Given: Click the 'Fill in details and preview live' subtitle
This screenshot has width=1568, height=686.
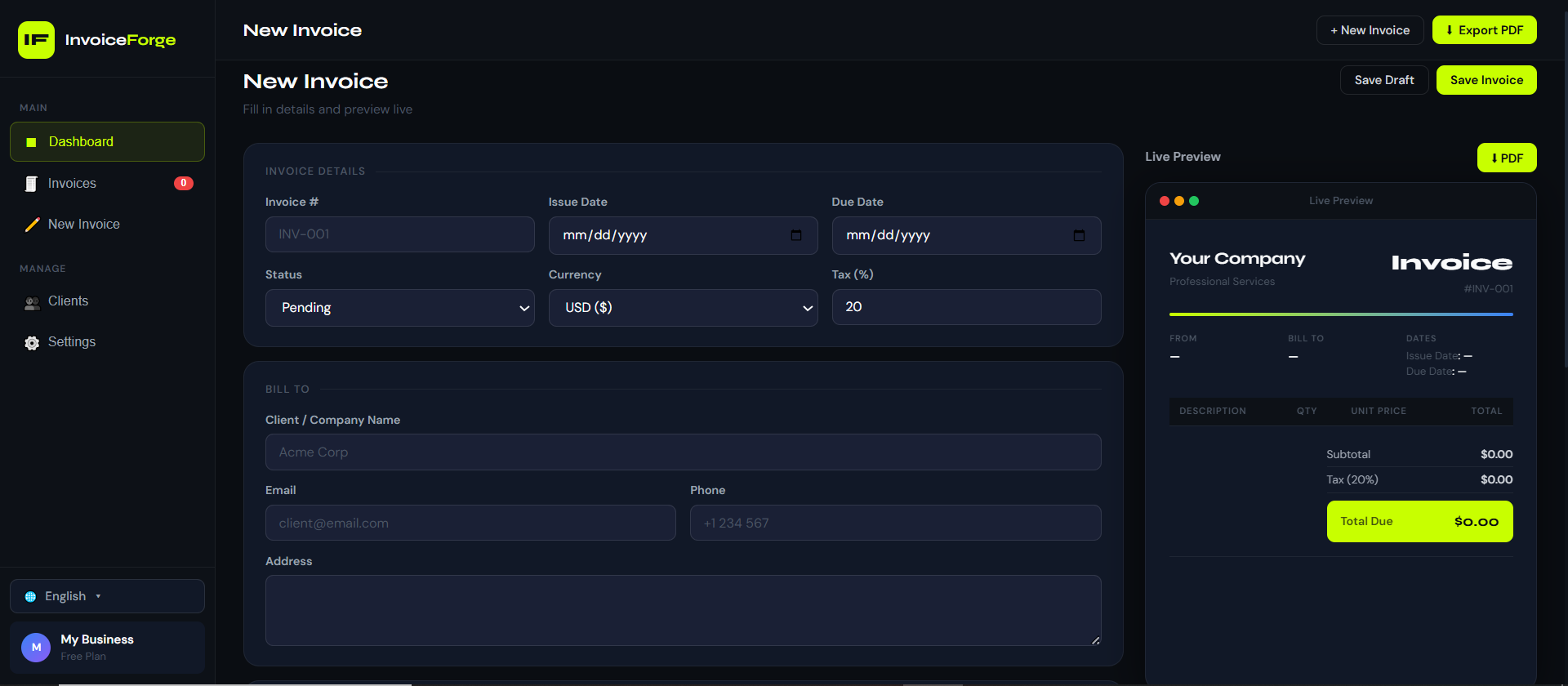Looking at the screenshot, I should click(327, 109).
